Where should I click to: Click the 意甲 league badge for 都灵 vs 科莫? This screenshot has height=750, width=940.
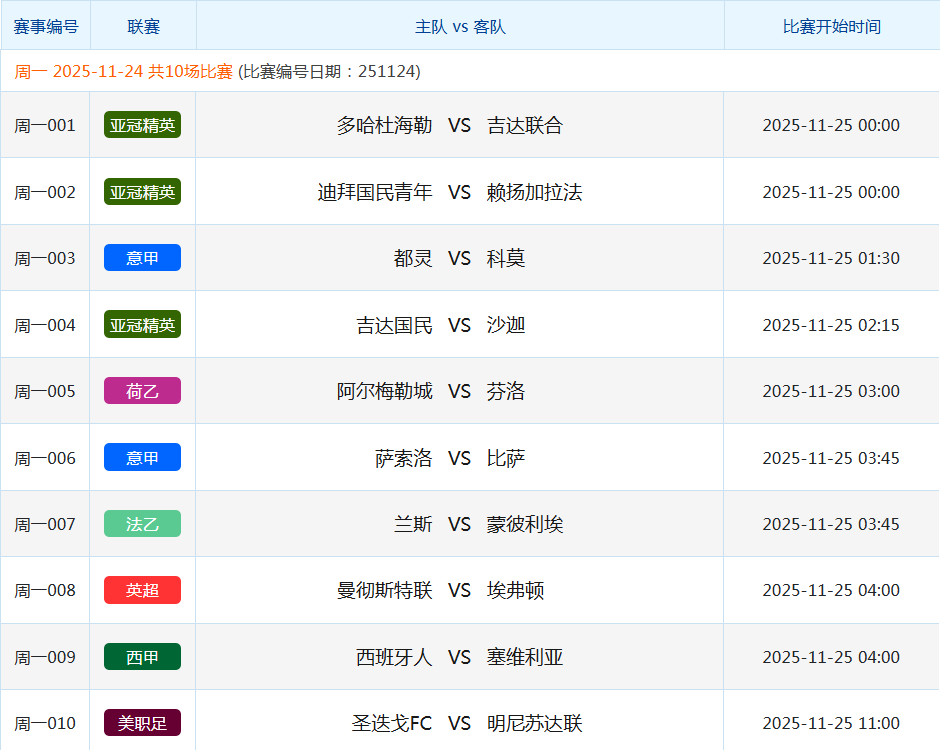(142, 258)
